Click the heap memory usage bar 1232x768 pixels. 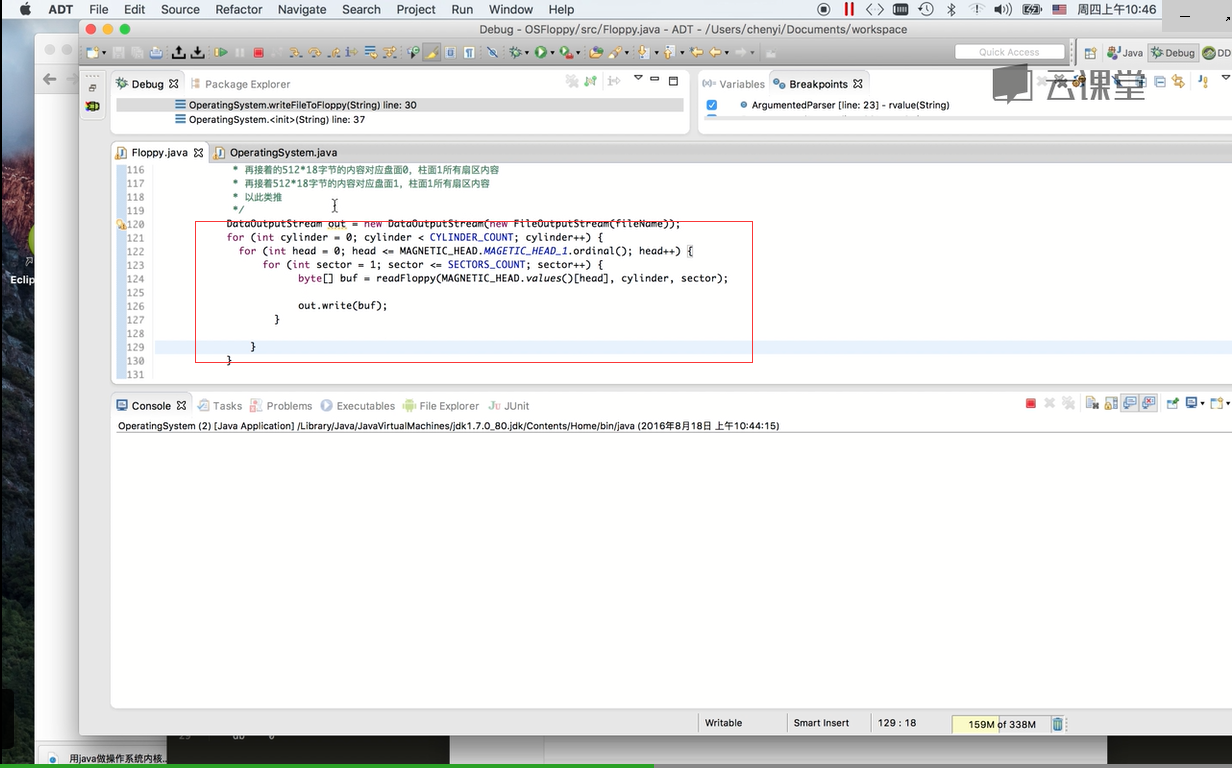pos(1001,724)
